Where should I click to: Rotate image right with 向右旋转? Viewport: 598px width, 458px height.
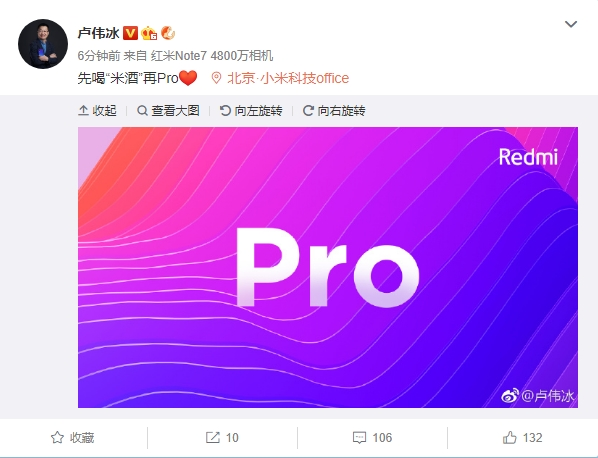click(x=334, y=111)
